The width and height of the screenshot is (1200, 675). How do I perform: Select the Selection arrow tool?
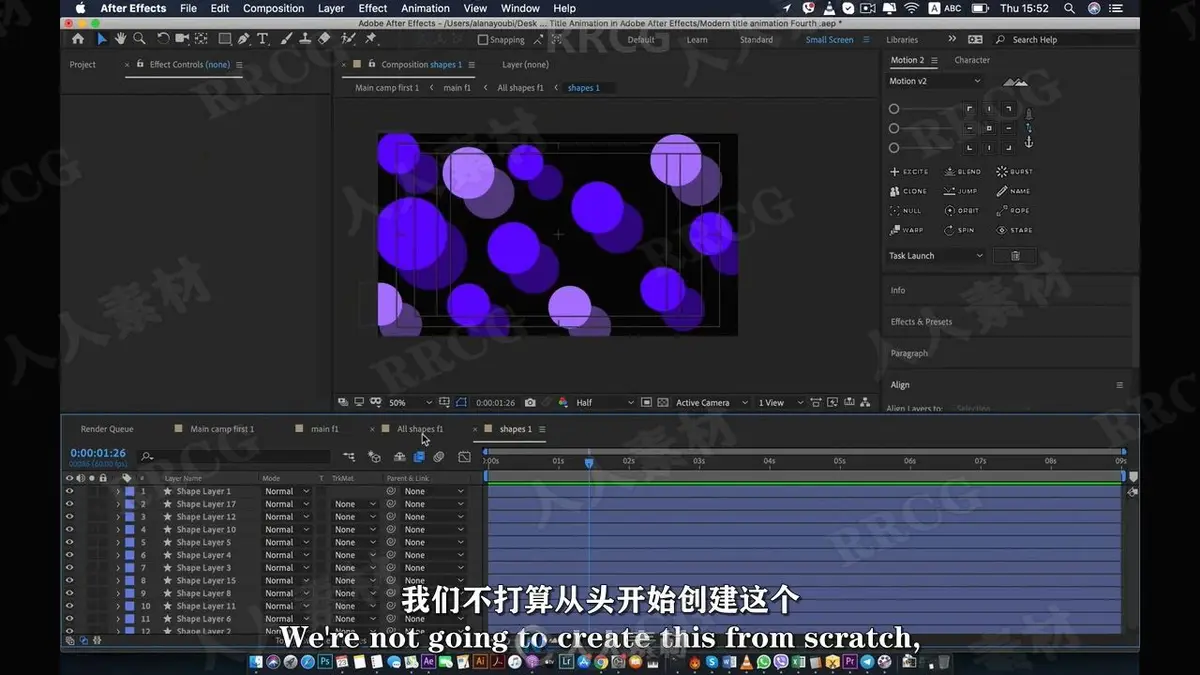(x=101, y=39)
